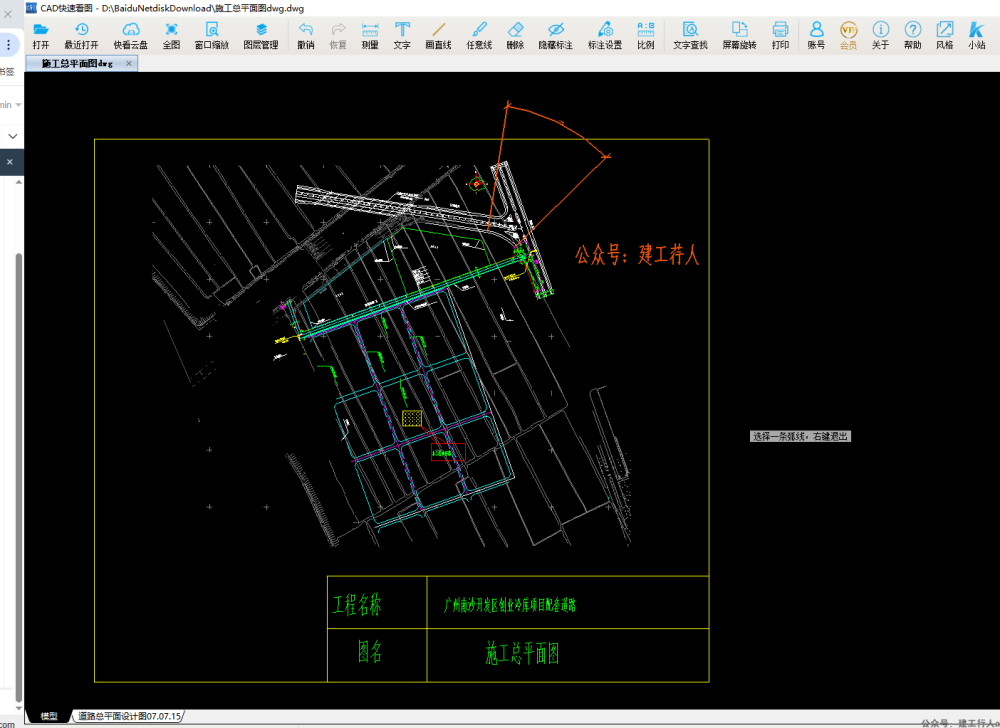Close the 施工总平面图.dwg file tab
Viewport: 1000px width, 728px height.
point(128,63)
